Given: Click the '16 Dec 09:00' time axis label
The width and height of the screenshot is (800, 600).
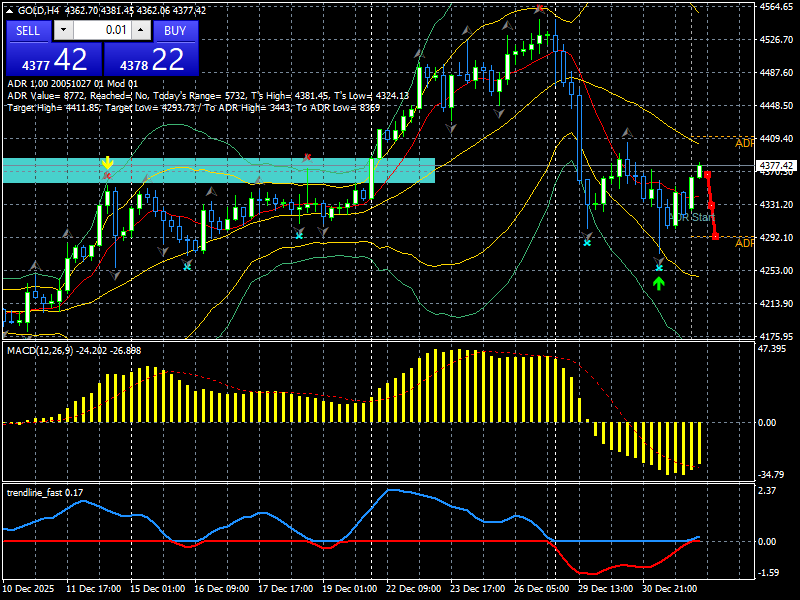Looking at the screenshot, I should coord(221,588).
